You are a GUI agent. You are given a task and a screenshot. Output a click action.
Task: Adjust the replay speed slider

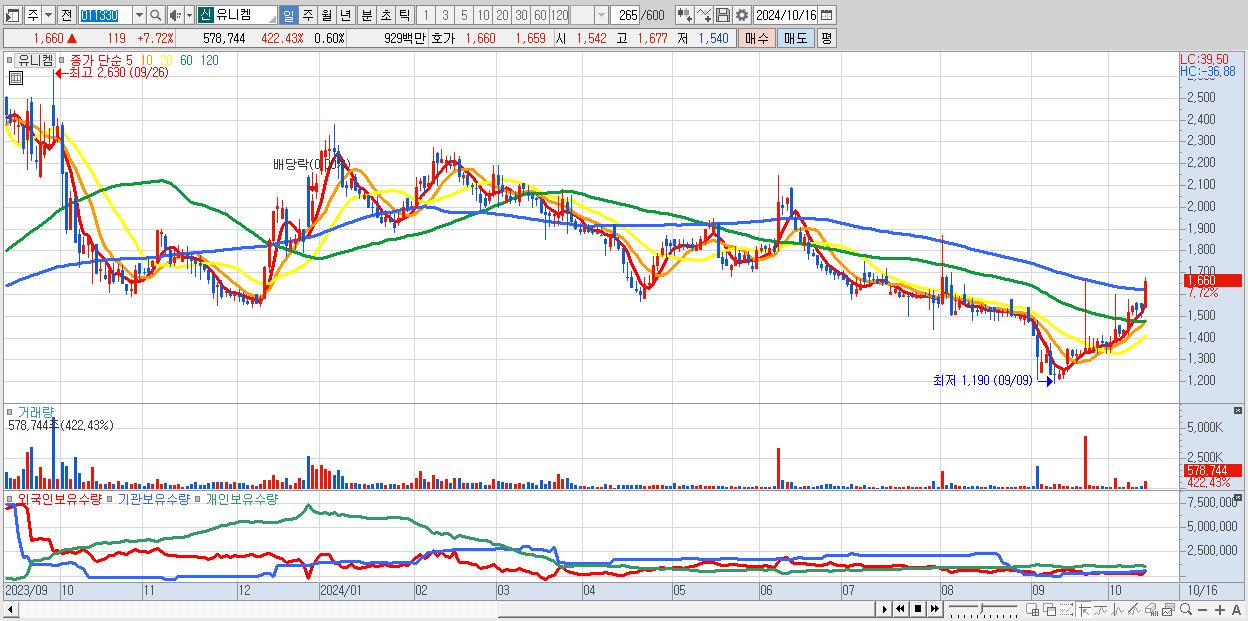(983, 609)
